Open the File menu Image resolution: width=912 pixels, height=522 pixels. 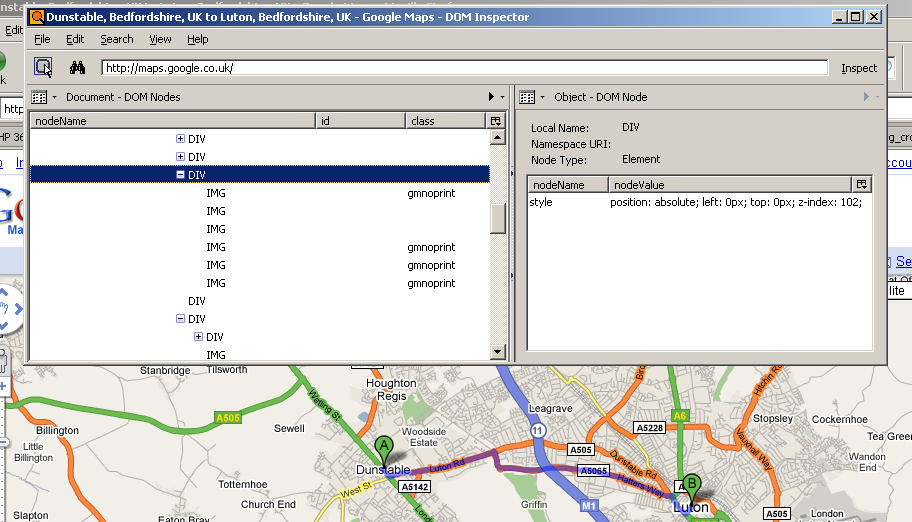(x=42, y=39)
